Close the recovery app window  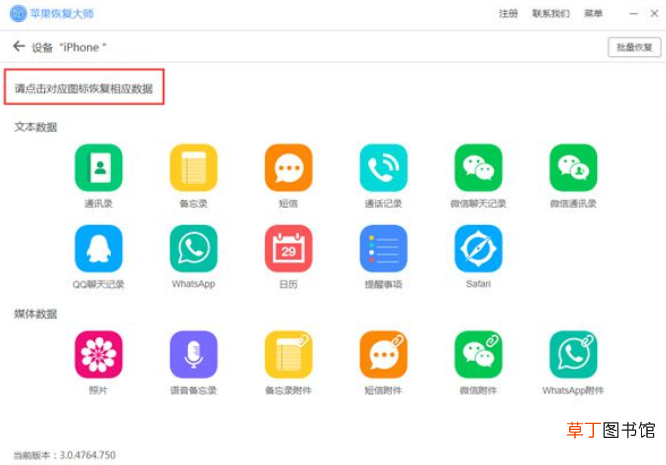(654, 14)
